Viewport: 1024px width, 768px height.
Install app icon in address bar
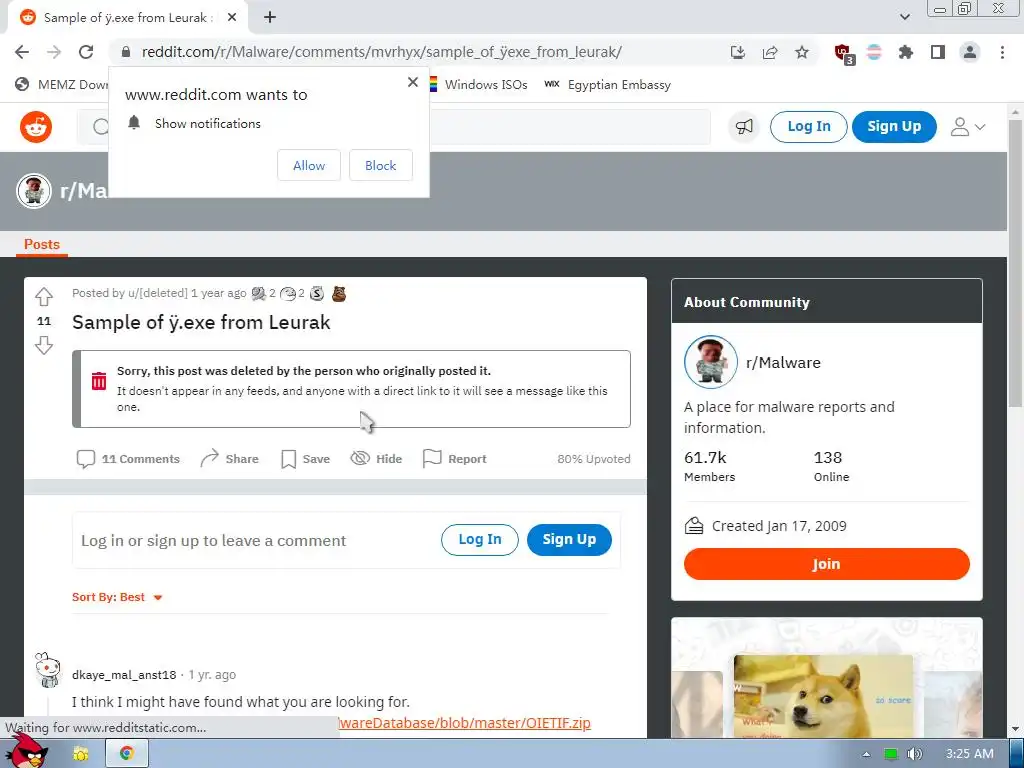point(737,52)
